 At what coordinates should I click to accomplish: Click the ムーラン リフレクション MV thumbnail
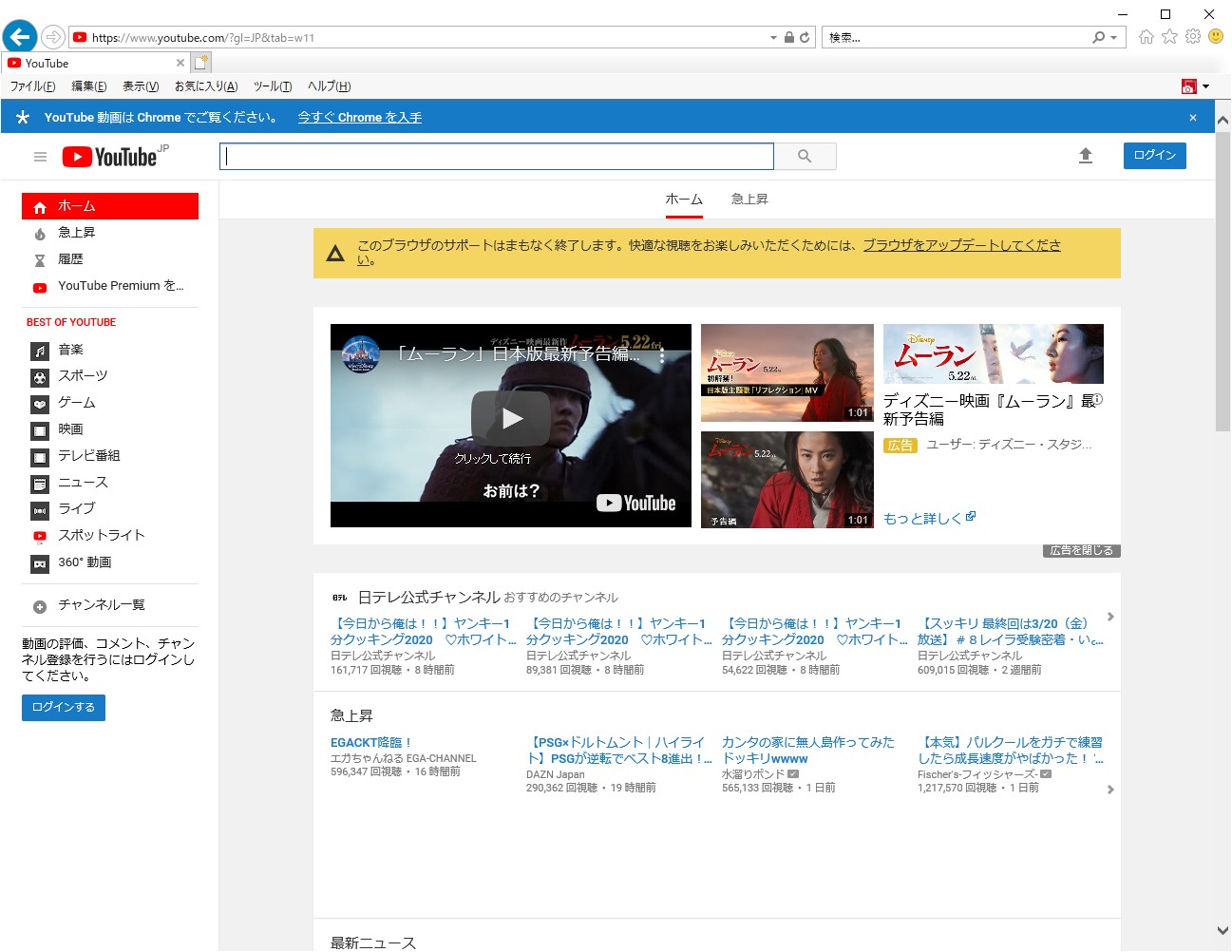[787, 372]
